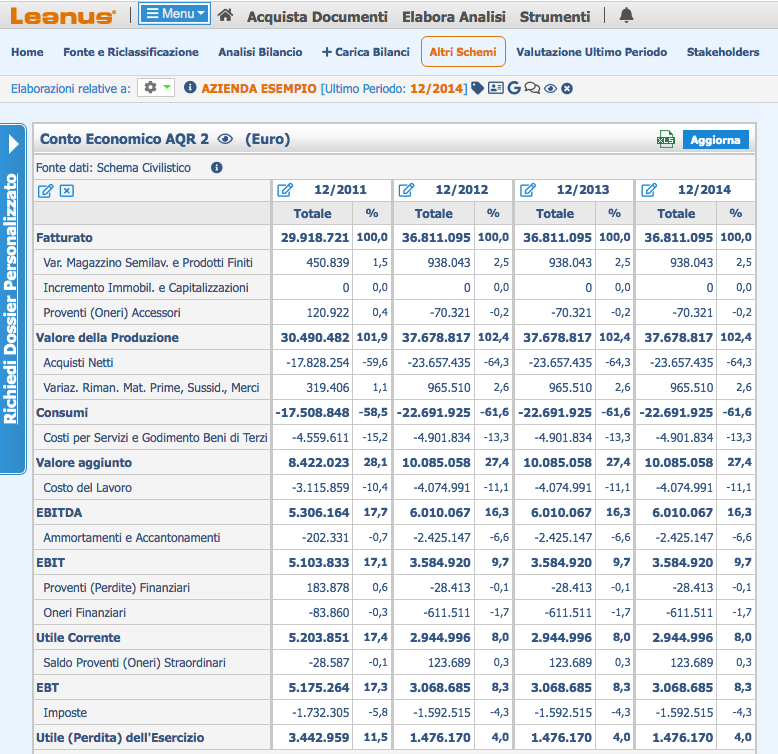Click info icon next to Fonte dati
Image resolution: width=778 pixels, height=754 pixels.
216,168
